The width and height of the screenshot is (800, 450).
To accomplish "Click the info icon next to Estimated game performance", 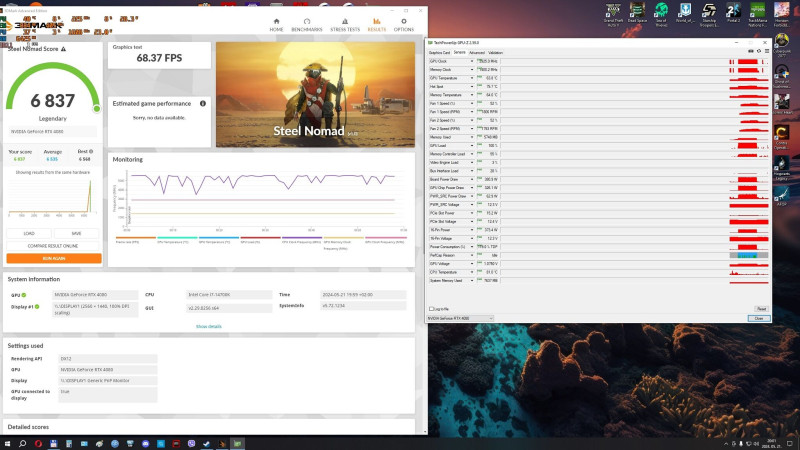I will [x=203, y=104].
